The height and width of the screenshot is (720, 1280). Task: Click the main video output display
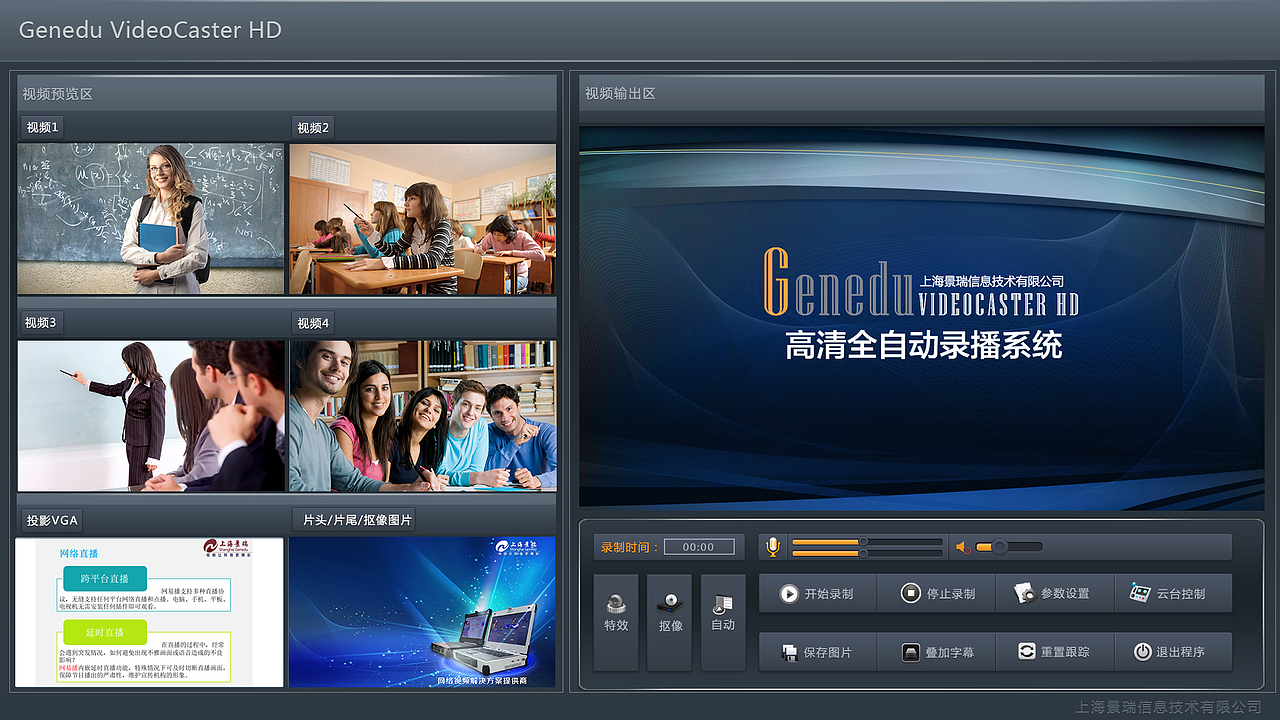(922, 316)
